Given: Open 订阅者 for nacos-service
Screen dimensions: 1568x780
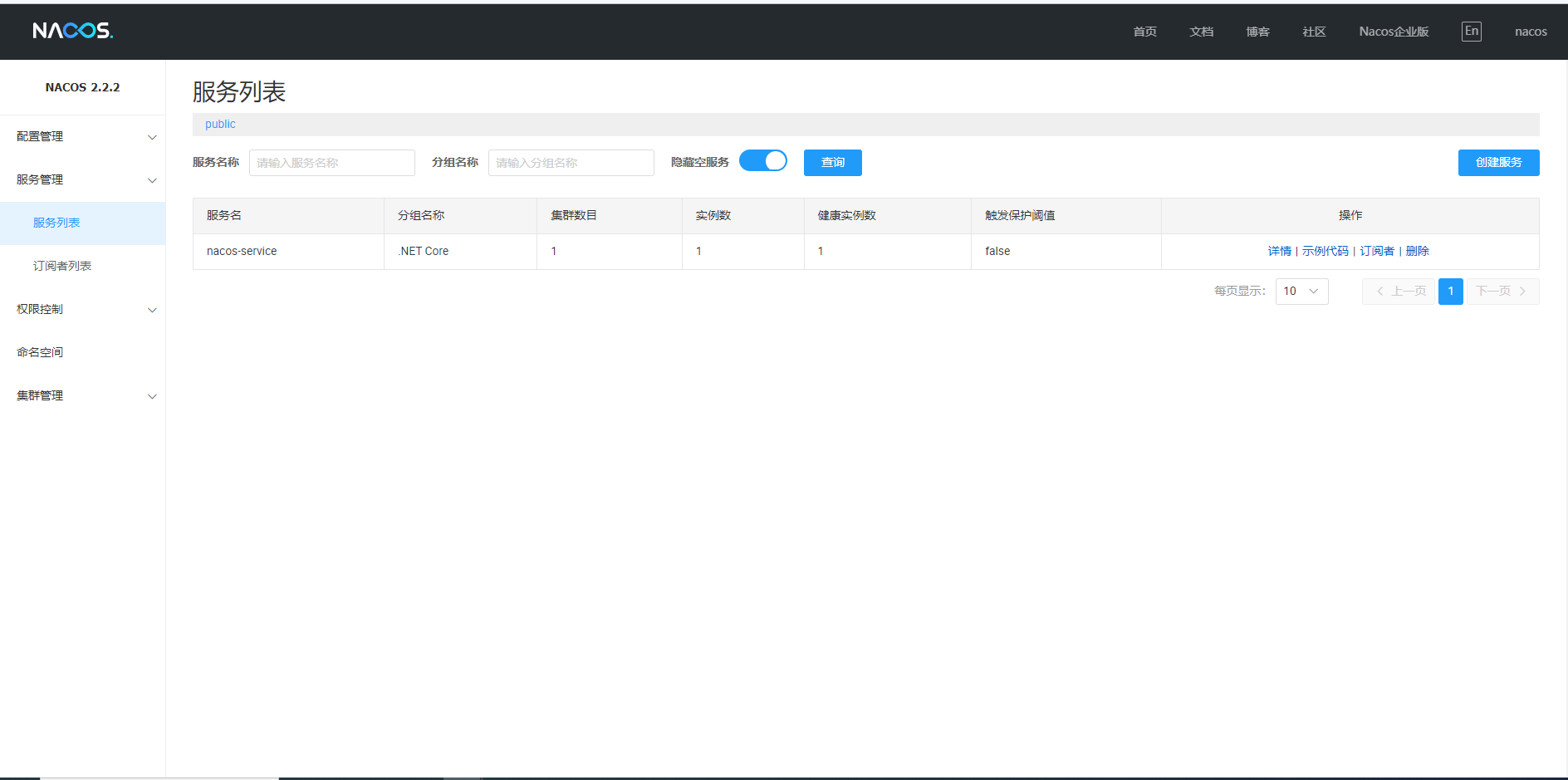Looking at the screenshot, I should (x=1376, y=251).
